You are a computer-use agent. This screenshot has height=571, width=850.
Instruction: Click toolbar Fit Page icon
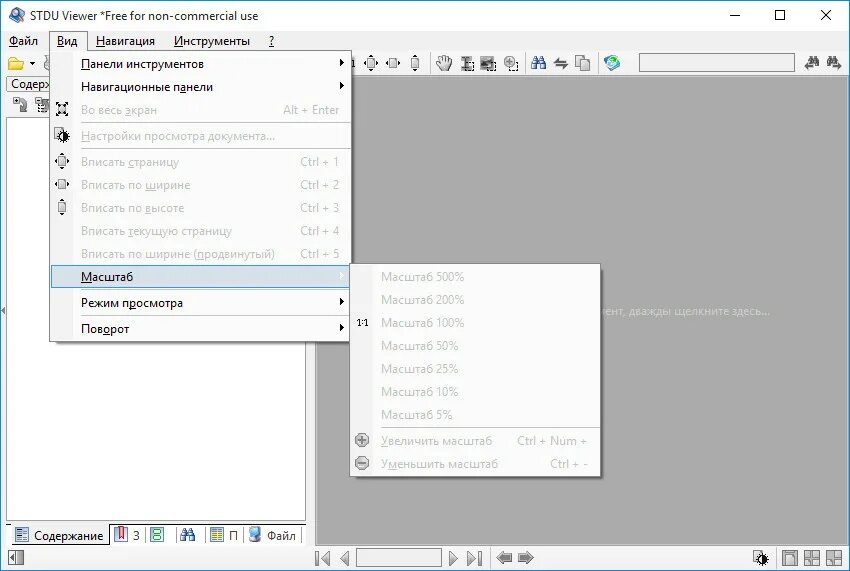click(371, 63)
